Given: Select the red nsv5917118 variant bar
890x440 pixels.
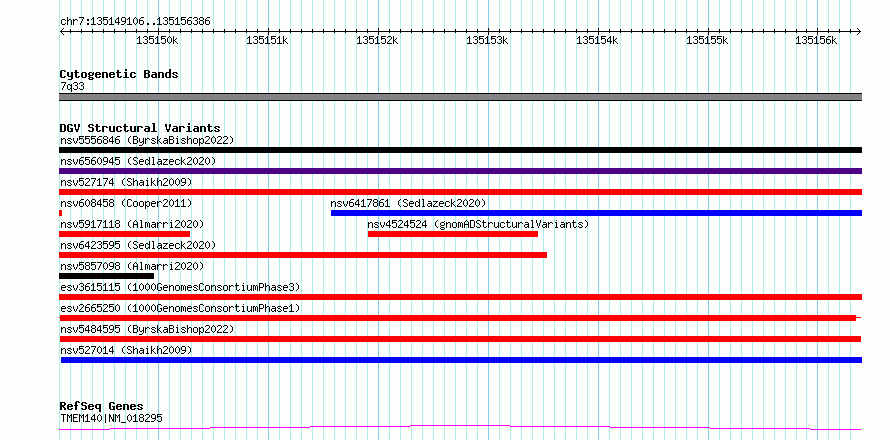Looking at the screenshot, I should click(124, 234).
